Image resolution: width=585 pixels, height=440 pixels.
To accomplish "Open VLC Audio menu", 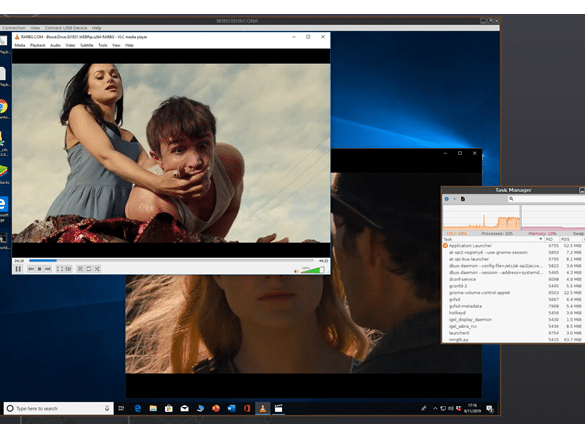I will [x=55, y=45].
